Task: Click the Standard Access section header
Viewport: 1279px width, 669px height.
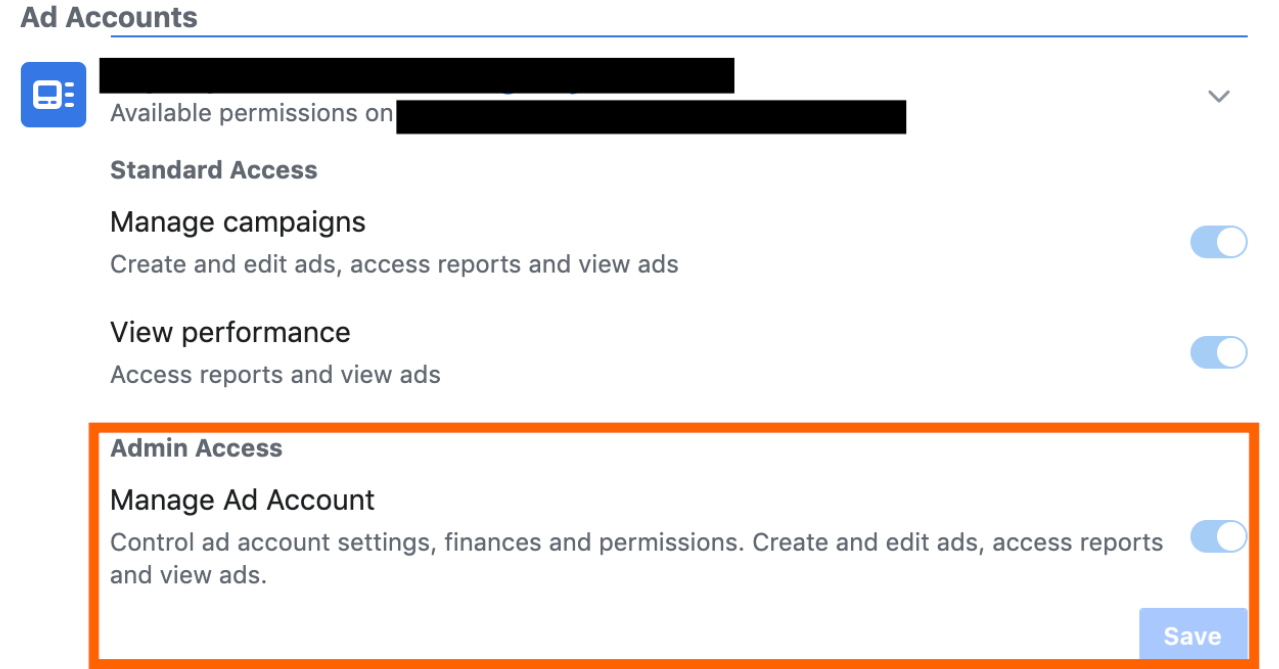Action: coord(214,170)
